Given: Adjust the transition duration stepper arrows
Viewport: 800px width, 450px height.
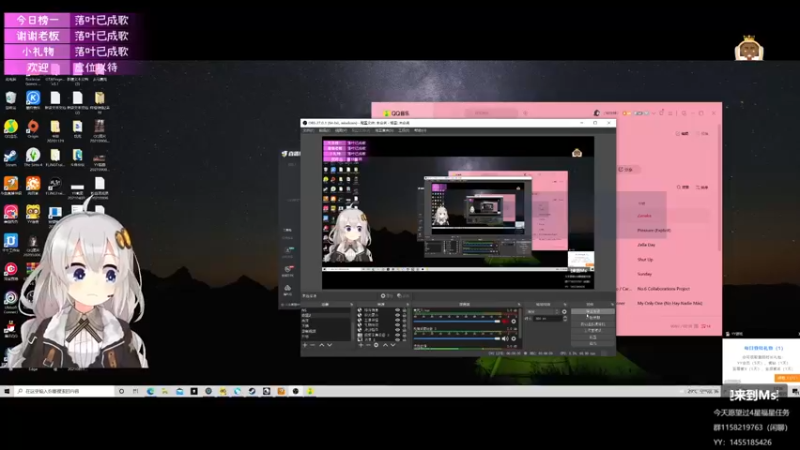Looking at the screenshot, I should 565,318.
